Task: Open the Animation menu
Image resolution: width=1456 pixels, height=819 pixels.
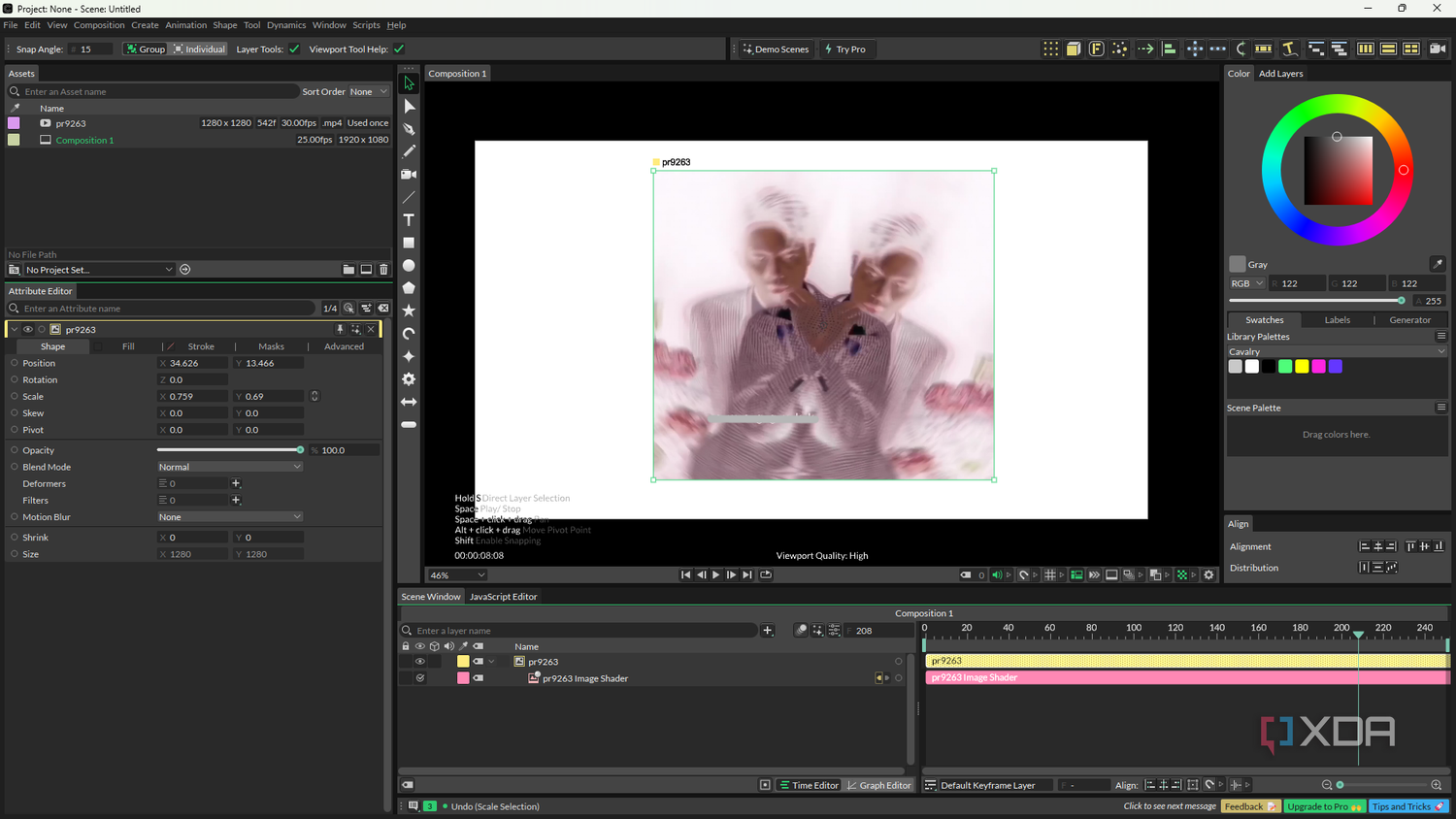Action: (185, 25)
